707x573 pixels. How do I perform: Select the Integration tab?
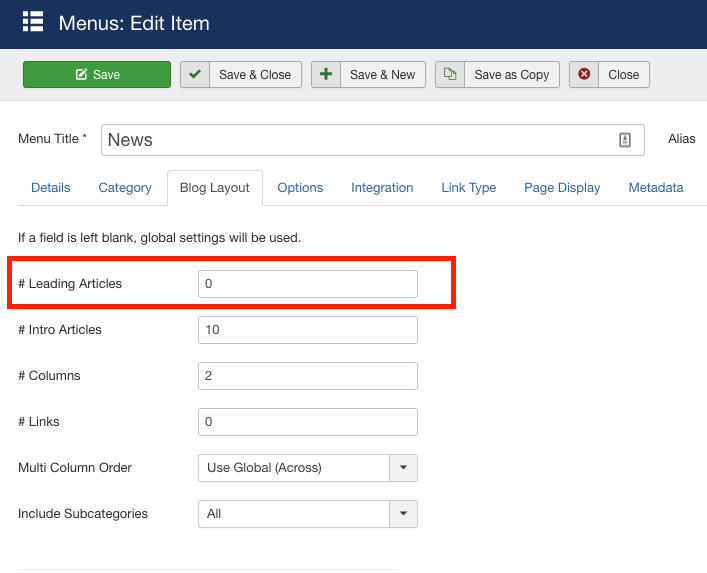(382, 188)
